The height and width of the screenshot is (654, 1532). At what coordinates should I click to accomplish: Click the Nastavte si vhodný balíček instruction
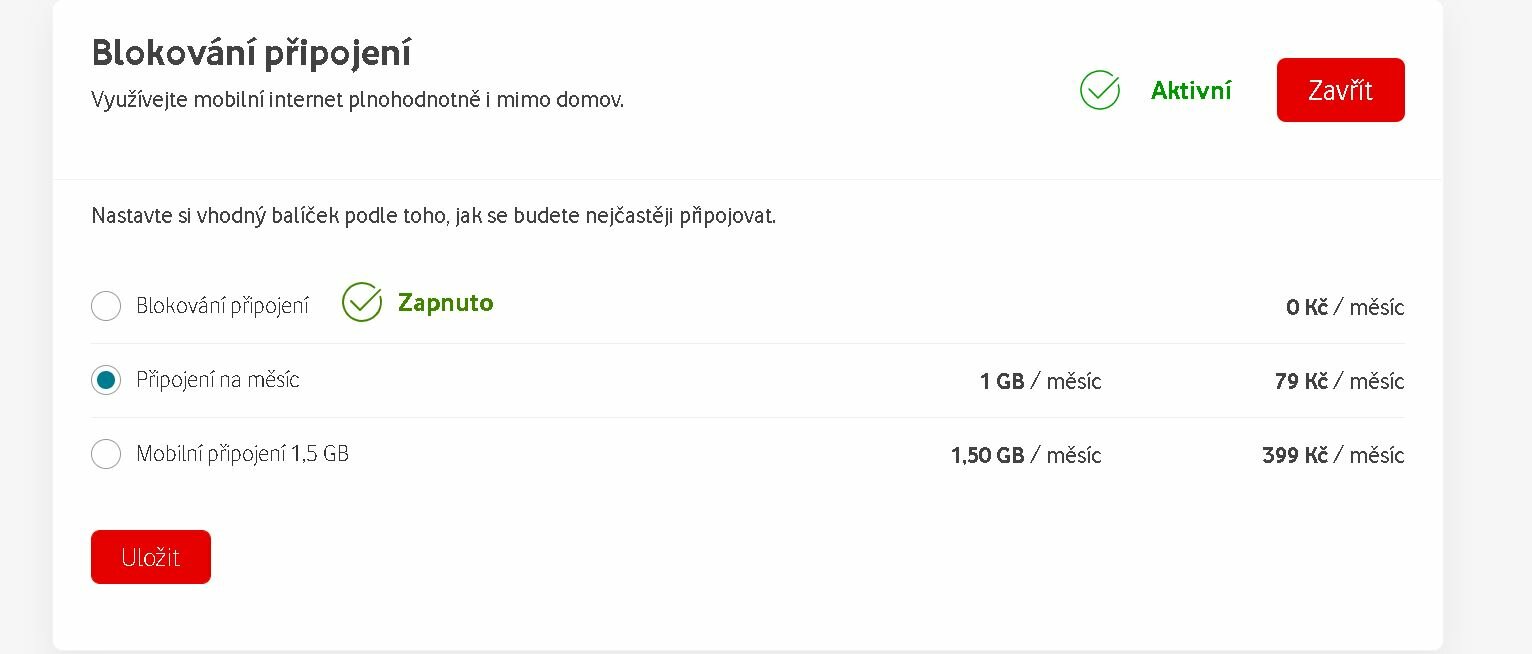pos(433,216)
